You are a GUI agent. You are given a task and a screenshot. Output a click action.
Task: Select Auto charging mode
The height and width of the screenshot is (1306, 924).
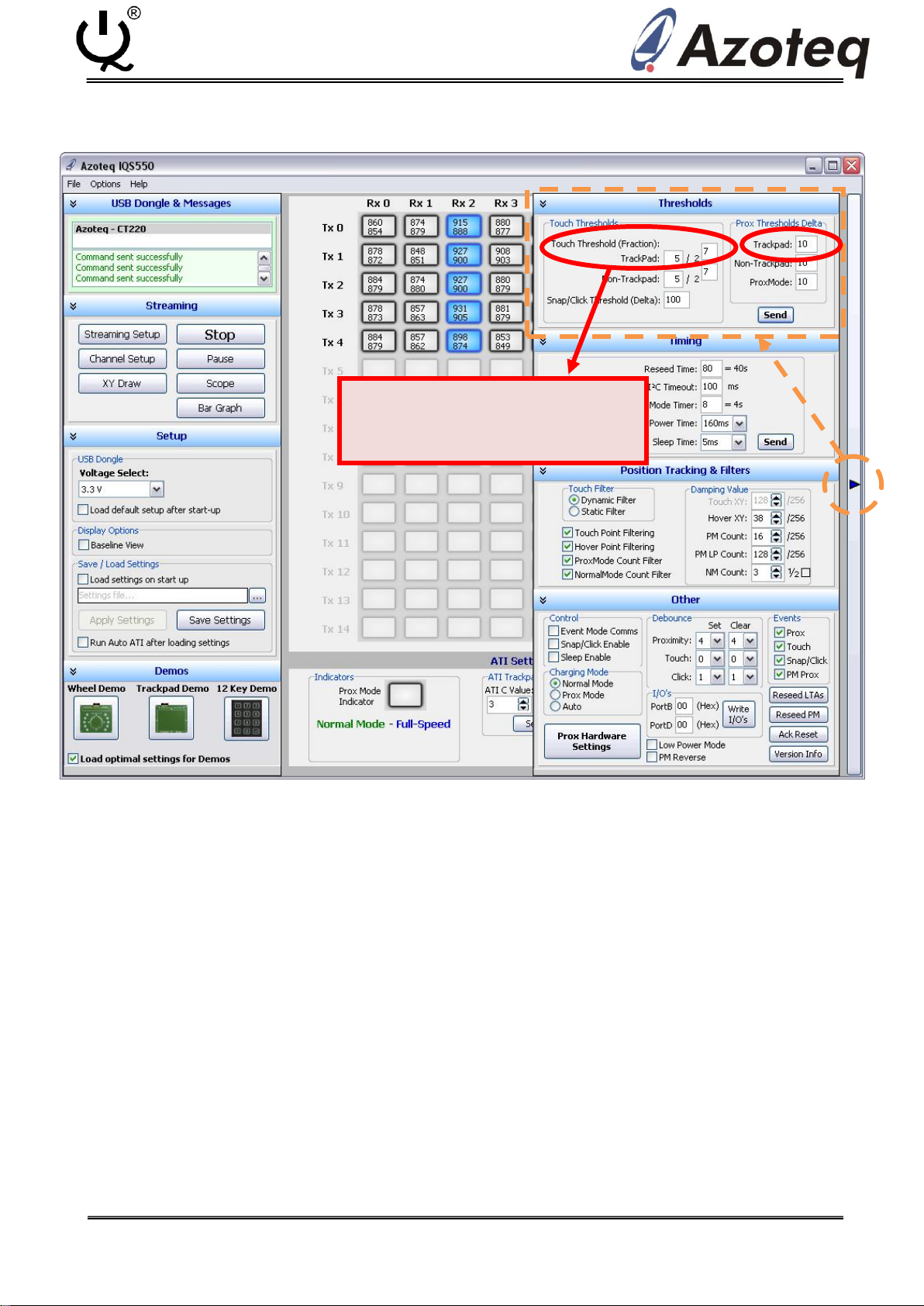tap(555, 707)
